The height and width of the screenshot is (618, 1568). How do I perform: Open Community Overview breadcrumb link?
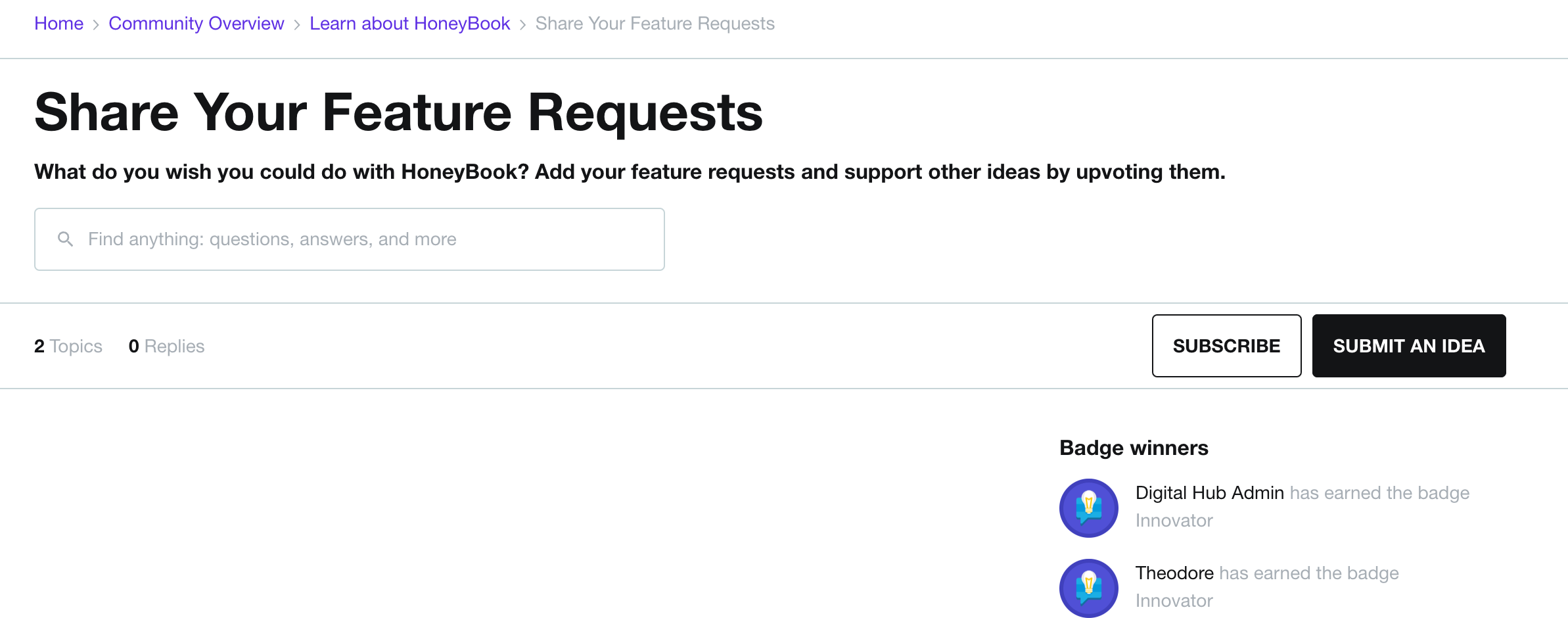tap(196, 24)
